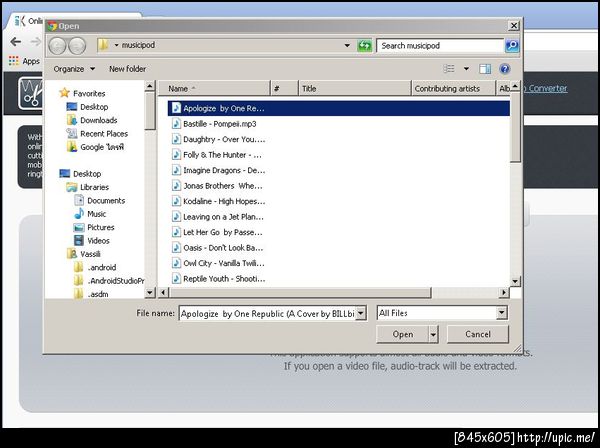Click the Cancel button
600x448 pixels.
coord(478,334)
